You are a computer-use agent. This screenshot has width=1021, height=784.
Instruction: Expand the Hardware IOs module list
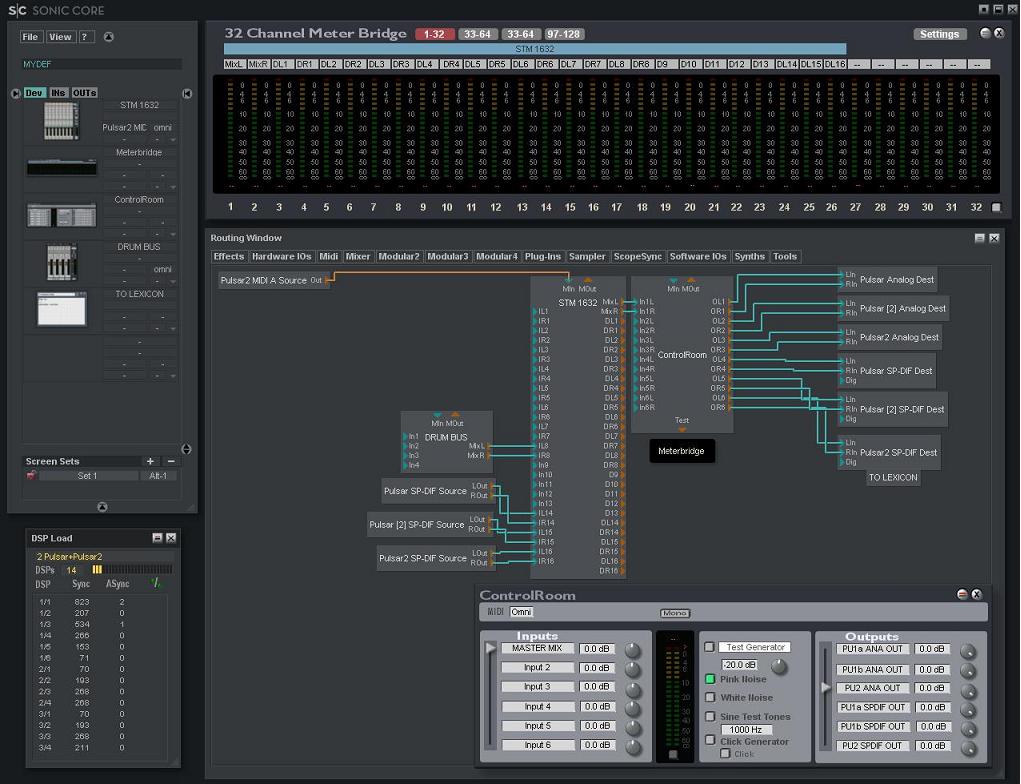coord(281,257)
